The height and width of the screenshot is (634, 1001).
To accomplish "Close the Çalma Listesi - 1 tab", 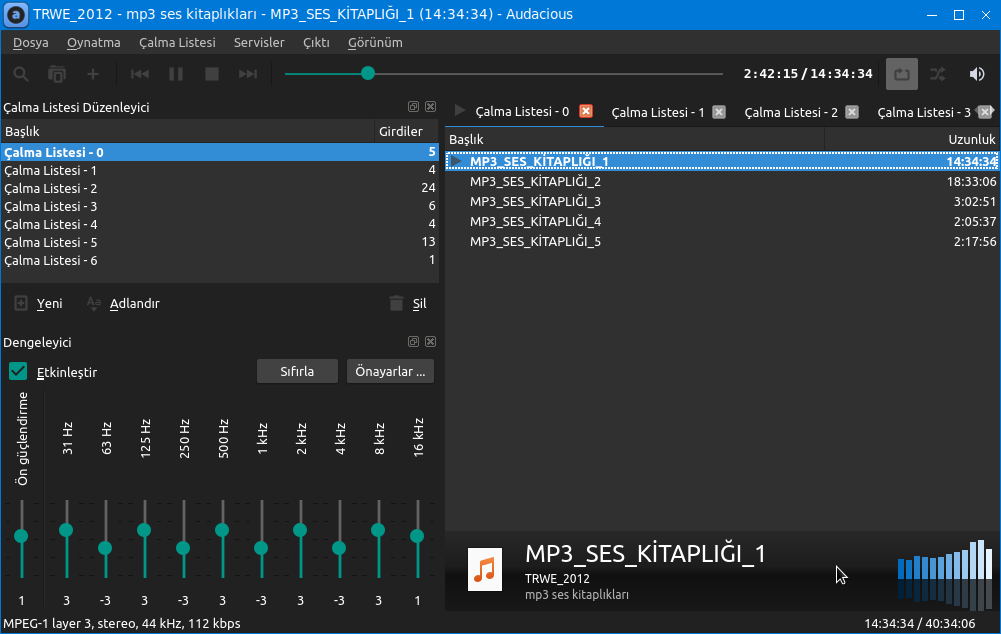I will click(x=719, y=112).
